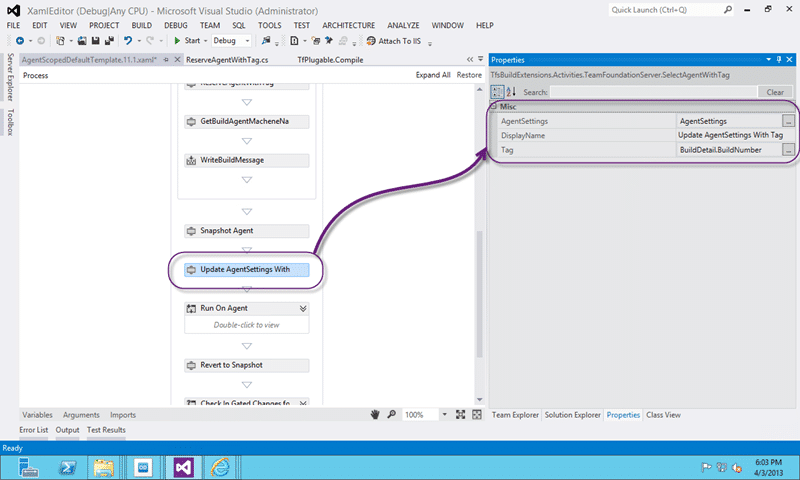Open the Debug configuration dropdown

point(247,41)
